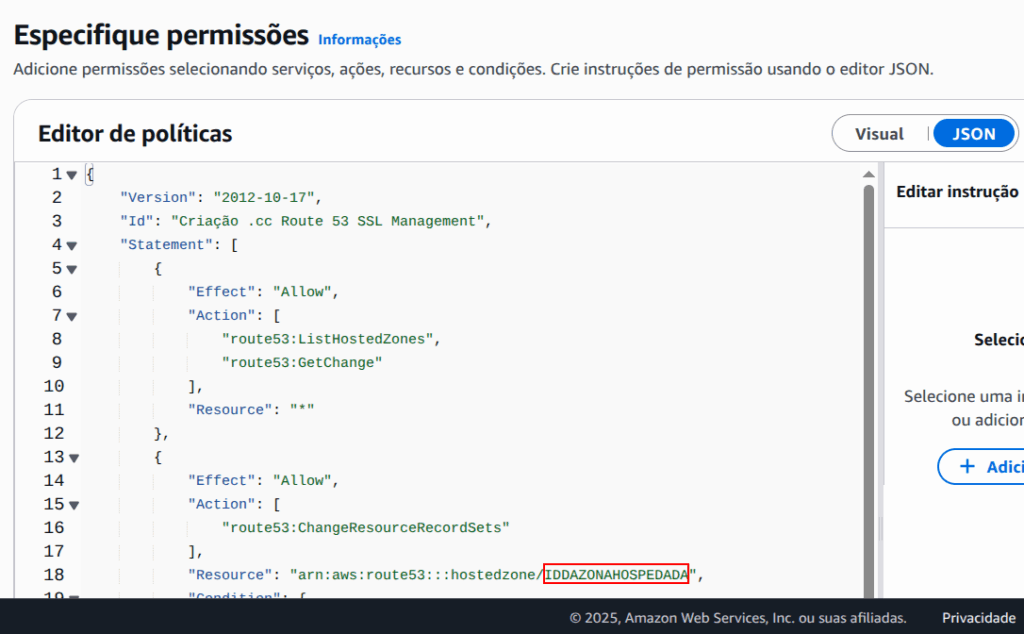Collapse the Statement array on line 4
The height and width of the screenshot is (634, 1024).
click(70, 244)
